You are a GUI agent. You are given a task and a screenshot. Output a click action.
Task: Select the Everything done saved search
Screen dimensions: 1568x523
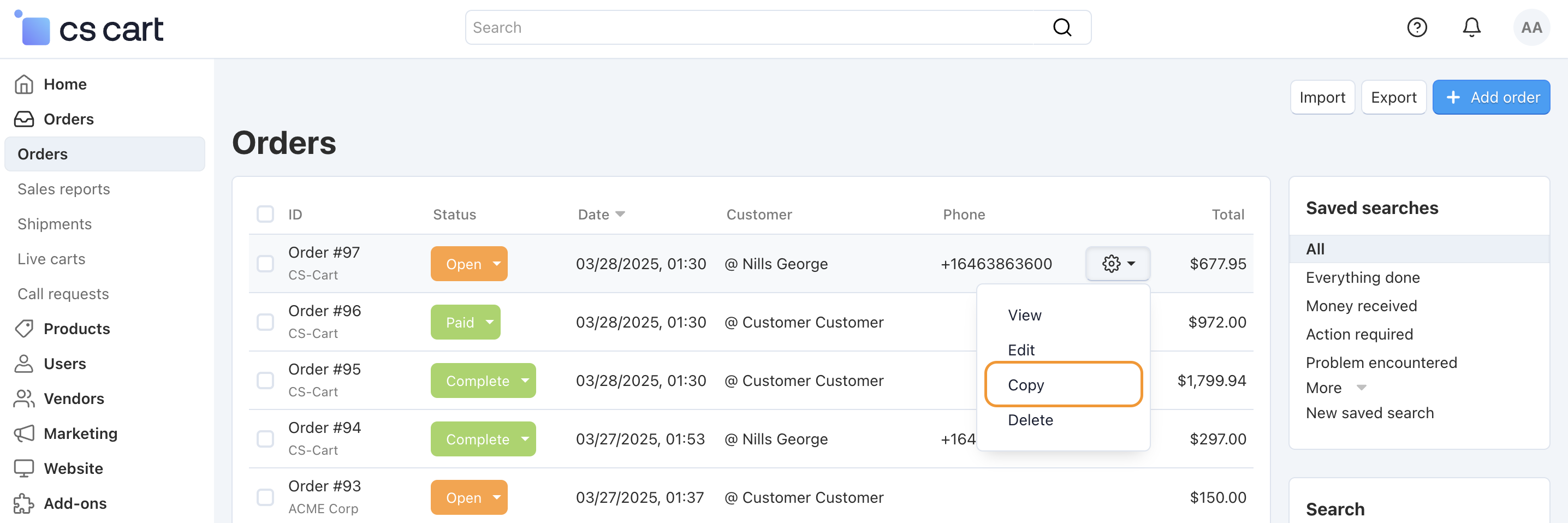click(1362, 278)
